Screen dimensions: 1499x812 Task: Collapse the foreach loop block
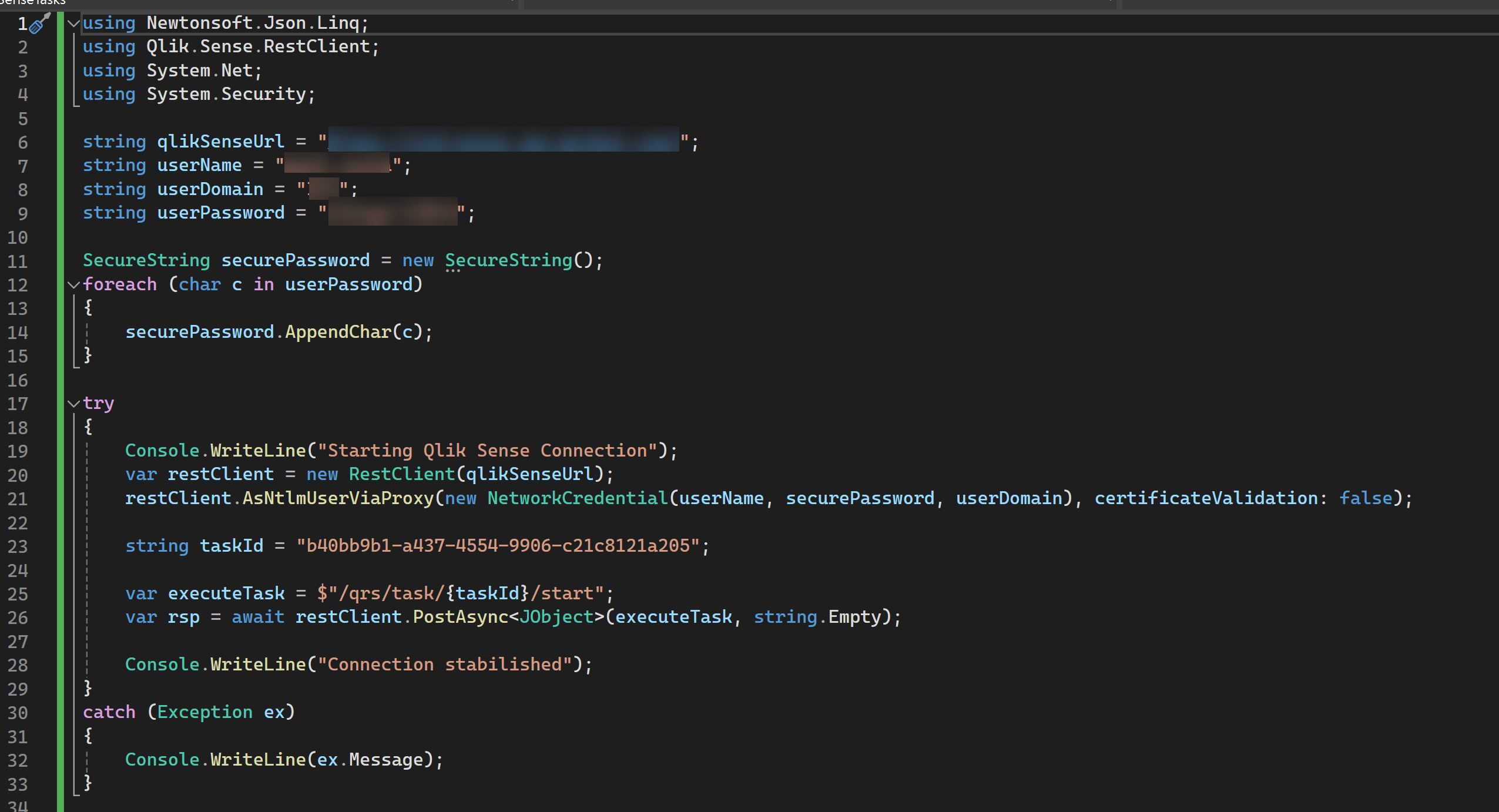click(x=73, y=285)
